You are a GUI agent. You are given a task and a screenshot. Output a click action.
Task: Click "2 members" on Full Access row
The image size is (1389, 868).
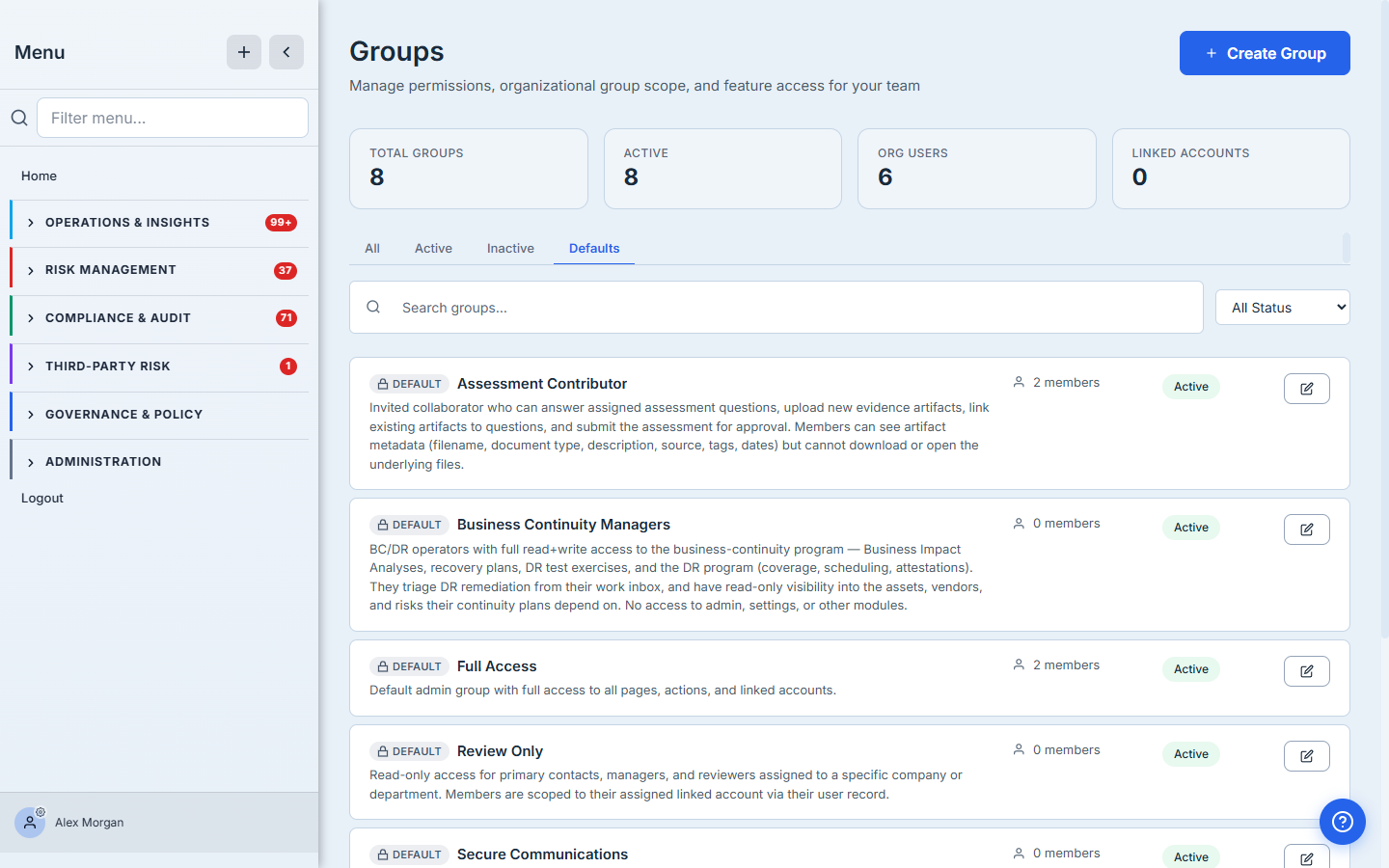pyautogui.click(x=1066, y=665)
